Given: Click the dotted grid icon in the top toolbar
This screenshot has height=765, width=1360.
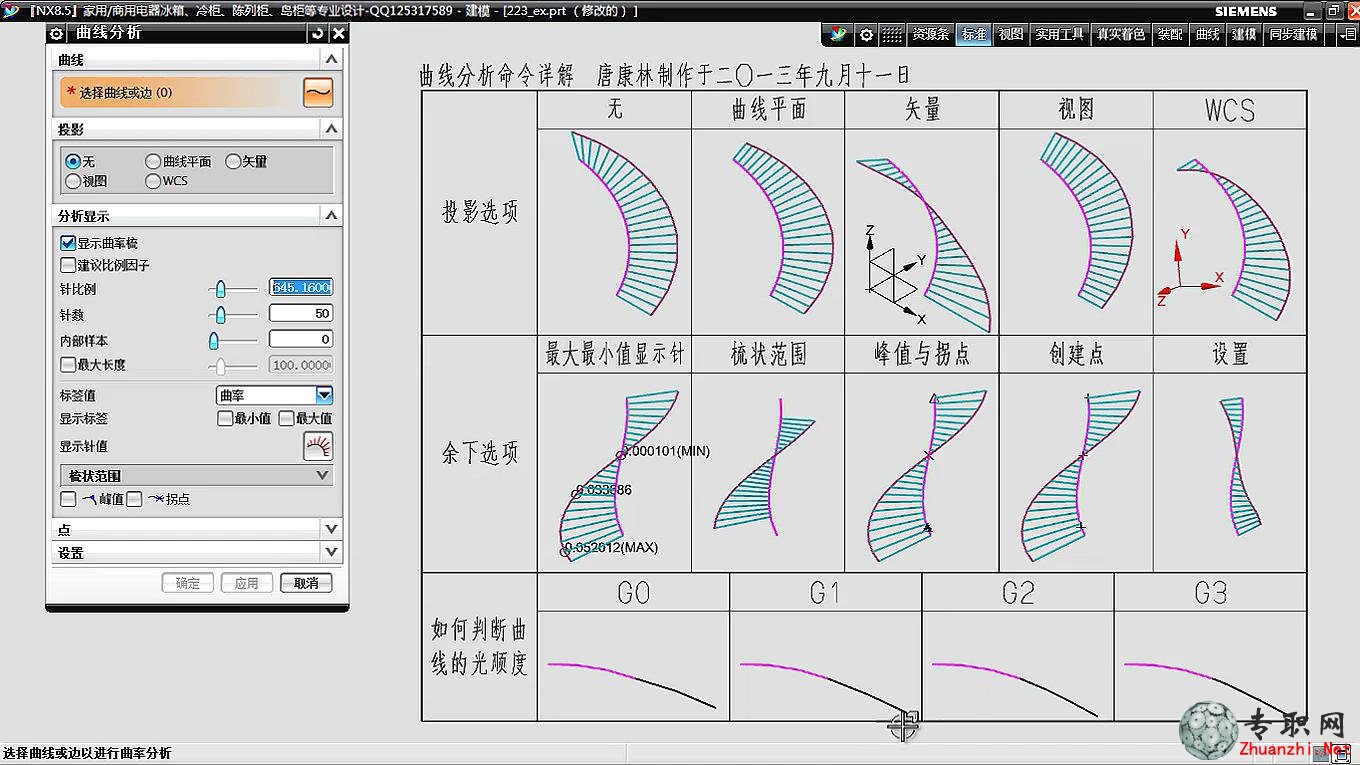Looking at the screenshot, I should click(891, 34).
